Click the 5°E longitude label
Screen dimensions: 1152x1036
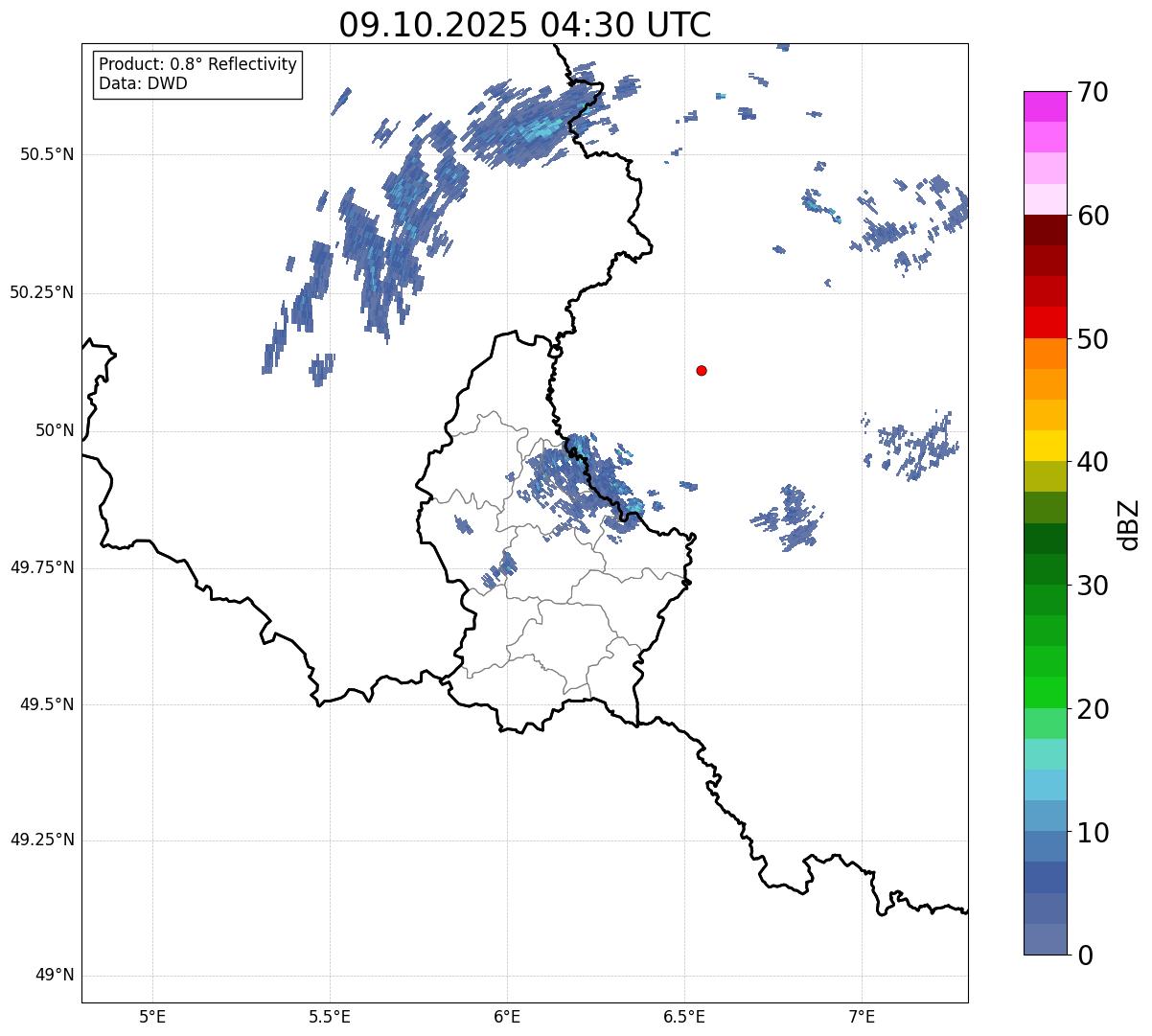pos(152,1016)
